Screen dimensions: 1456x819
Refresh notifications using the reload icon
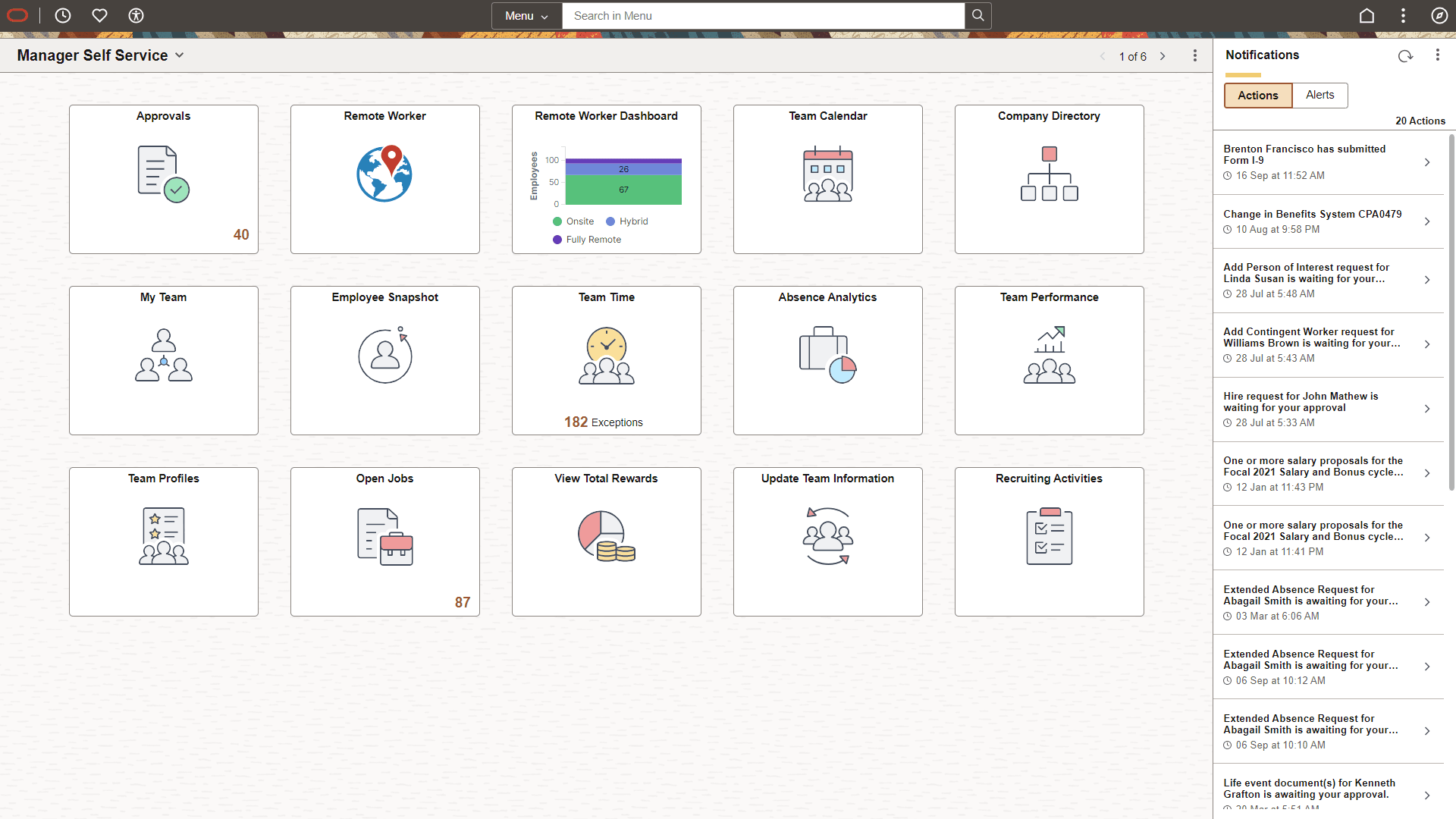click(x=1405, y=55)
